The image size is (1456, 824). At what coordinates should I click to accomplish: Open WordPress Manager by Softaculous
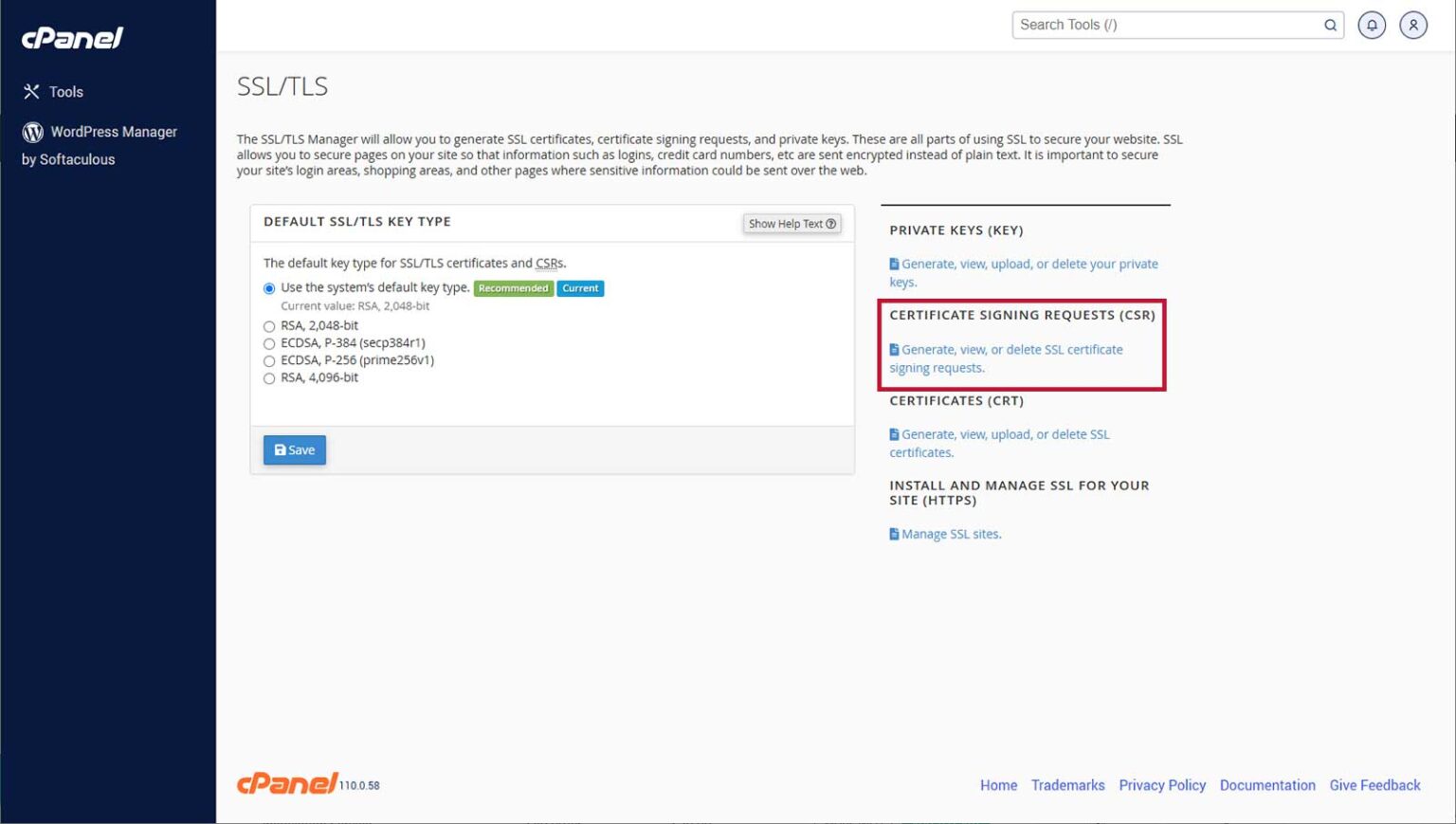113,132
